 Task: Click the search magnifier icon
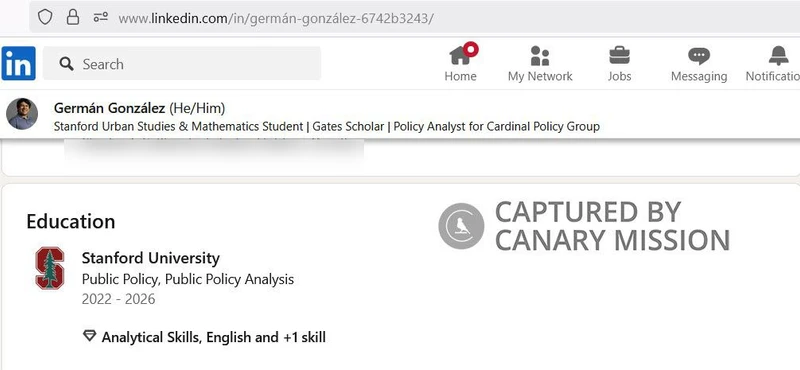(66, 64)
